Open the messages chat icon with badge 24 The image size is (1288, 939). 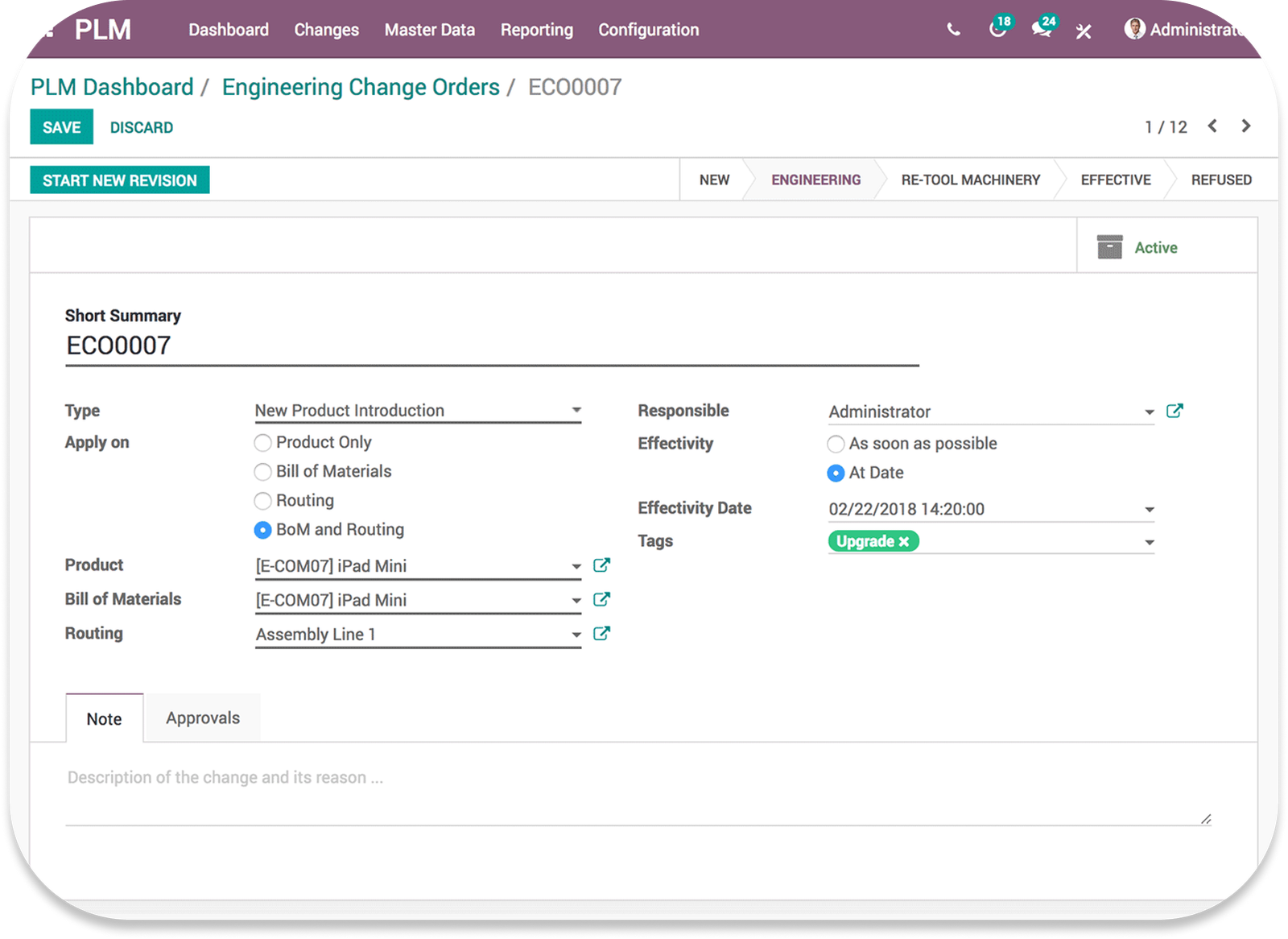pyautogui.click(x=1041, y=30)
